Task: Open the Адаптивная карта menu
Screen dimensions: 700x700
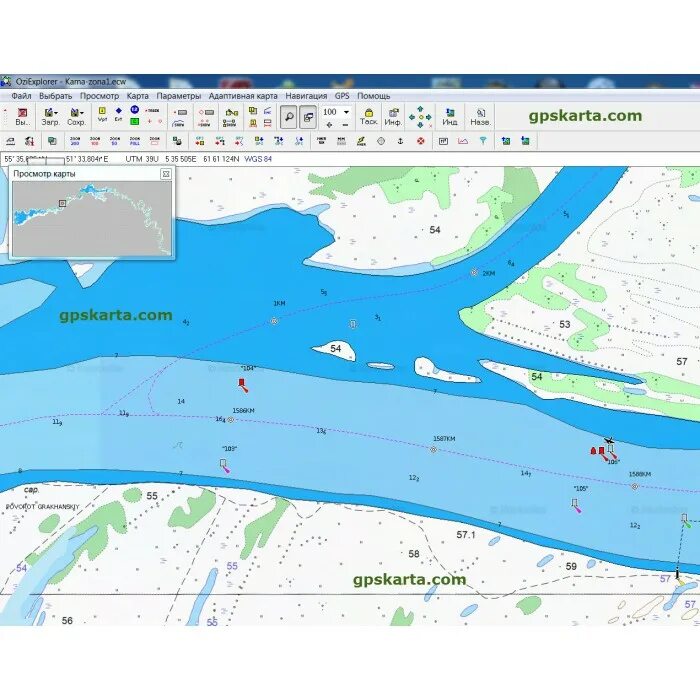Action: click(243, 96)
